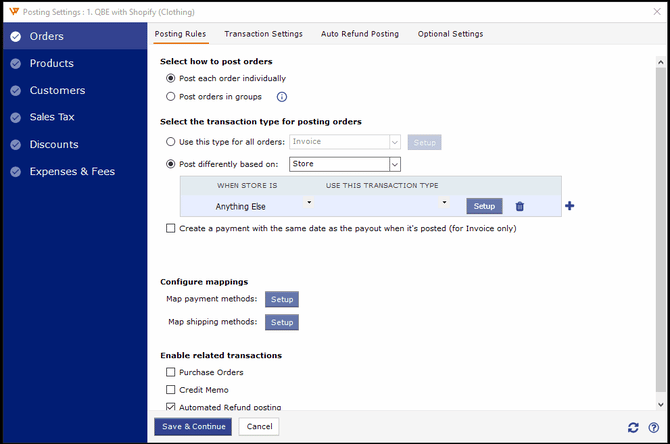Select Use this type for all orders
670x444 pixels.
(171, 142)
